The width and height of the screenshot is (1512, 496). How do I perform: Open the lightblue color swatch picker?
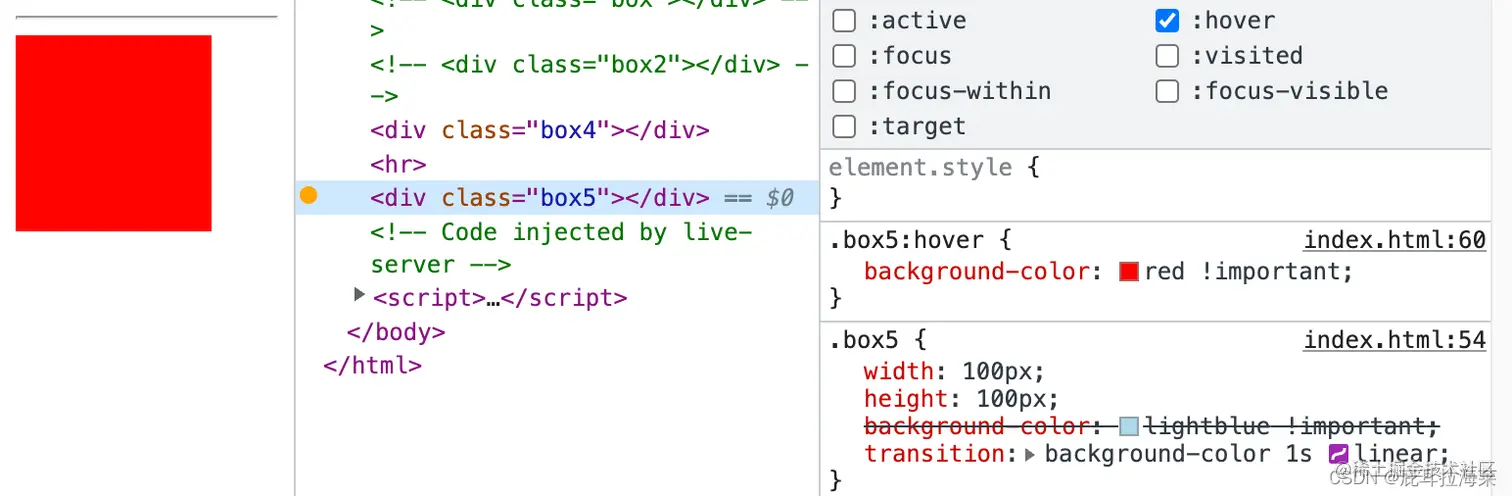pos(1129,427)
